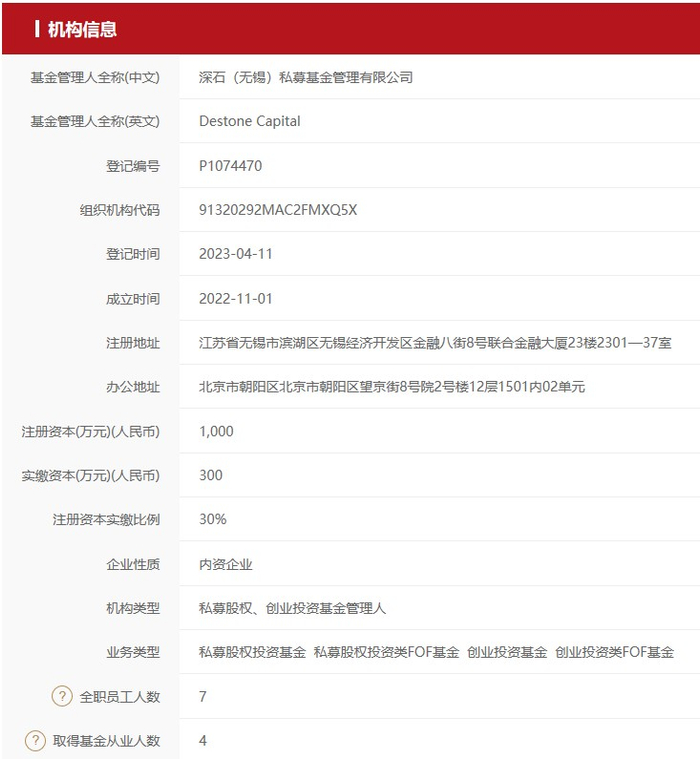Viewport: 700px width, 759px height.
Task: Click registration date 2023-04-11
Action: point(236,254)
